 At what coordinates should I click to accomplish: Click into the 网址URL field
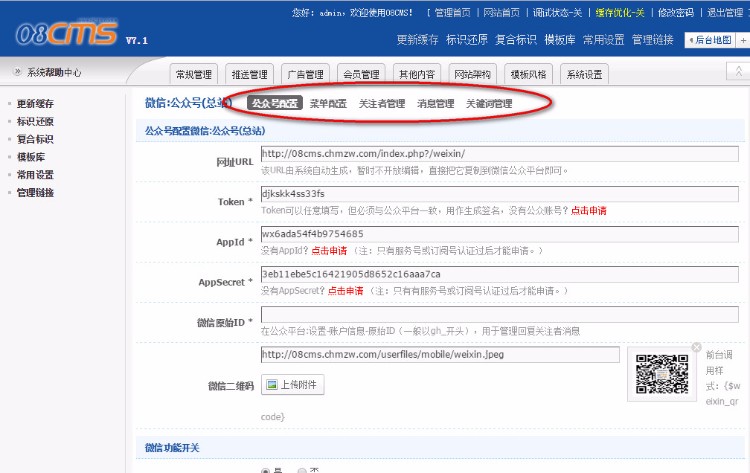click(x=499, y=154)
